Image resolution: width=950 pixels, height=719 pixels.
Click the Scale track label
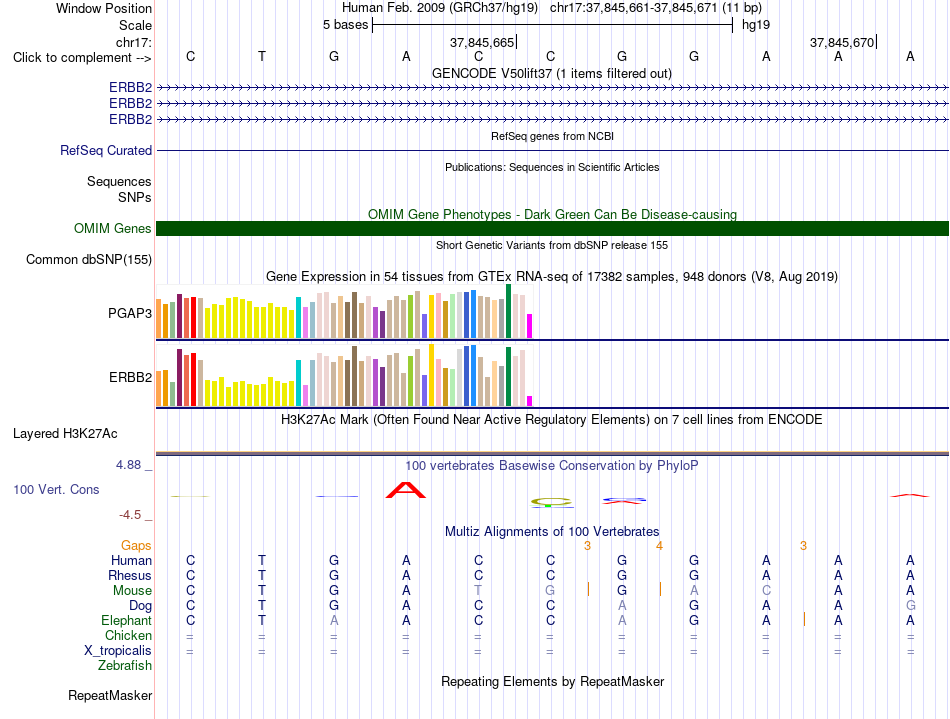[x=135, y=25]
